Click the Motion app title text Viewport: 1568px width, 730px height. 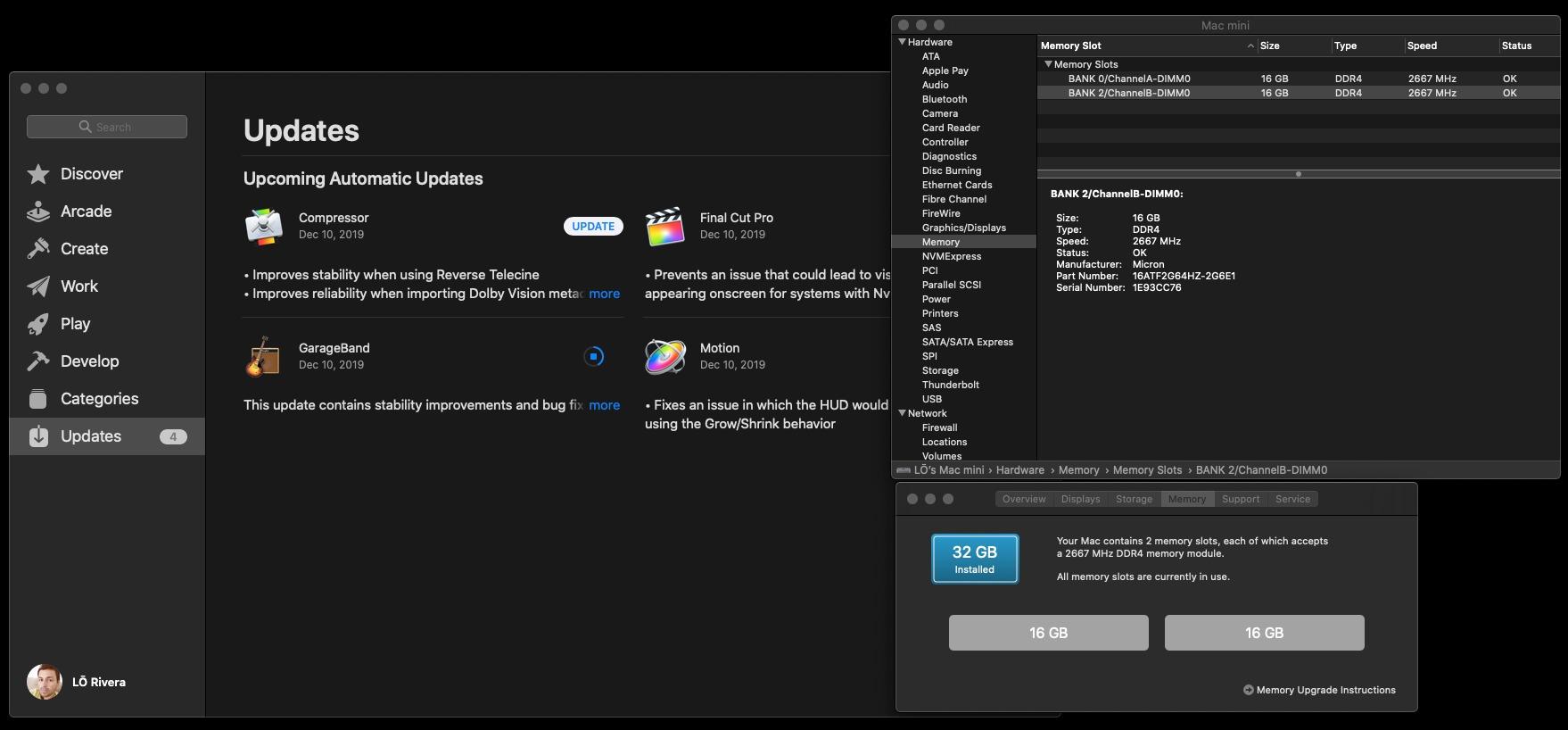pos(720,348)
